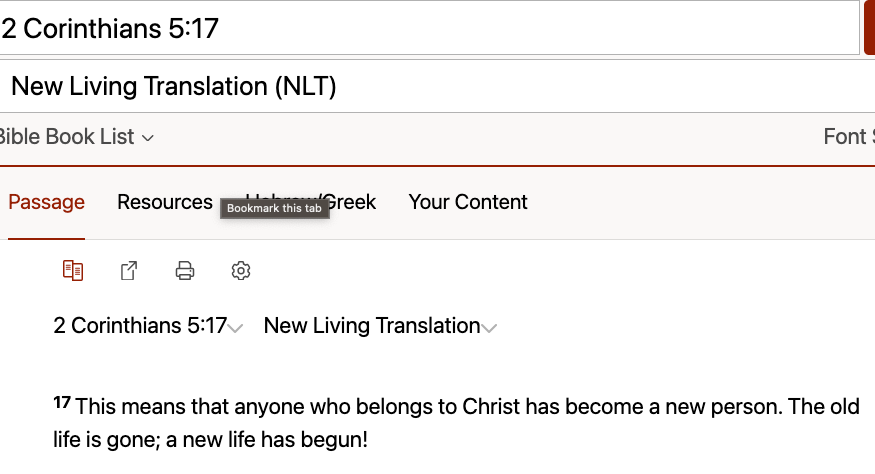Viewport: 875px width, 474px height.
Task: Click the 'Bookmark this tab' tooltip
Action: 275,208
